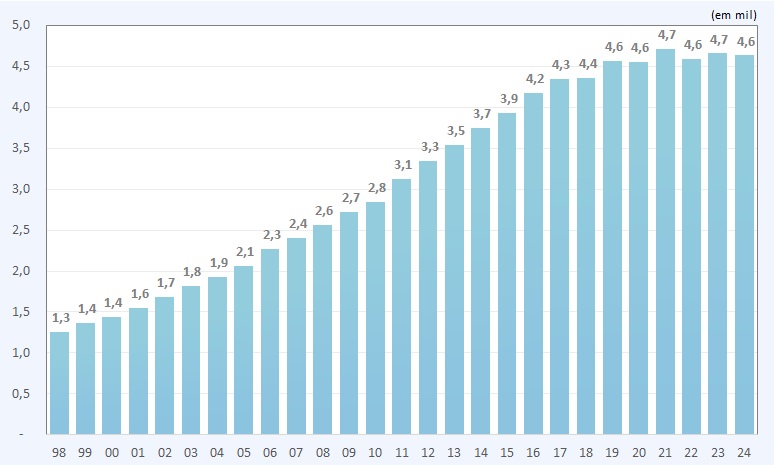Select the 1,6 data label

[140, 294]
